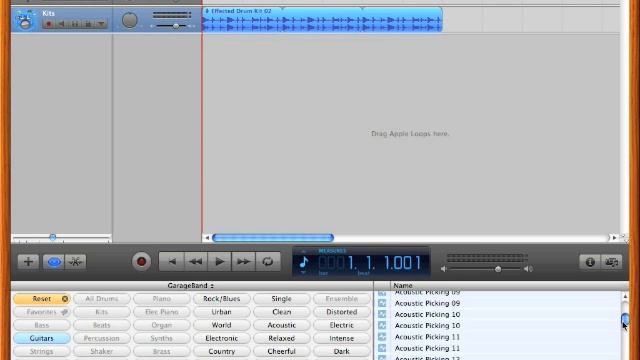Choose the Electronic keyword

(222, 338)
